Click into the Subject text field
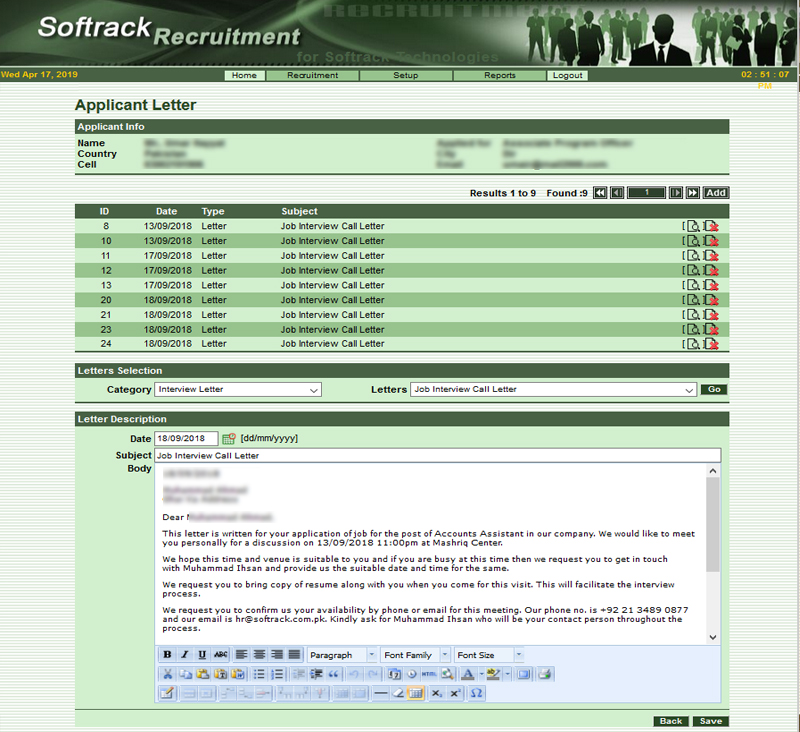This screenshot has width=800, height=732. click(x=436, y=455)
